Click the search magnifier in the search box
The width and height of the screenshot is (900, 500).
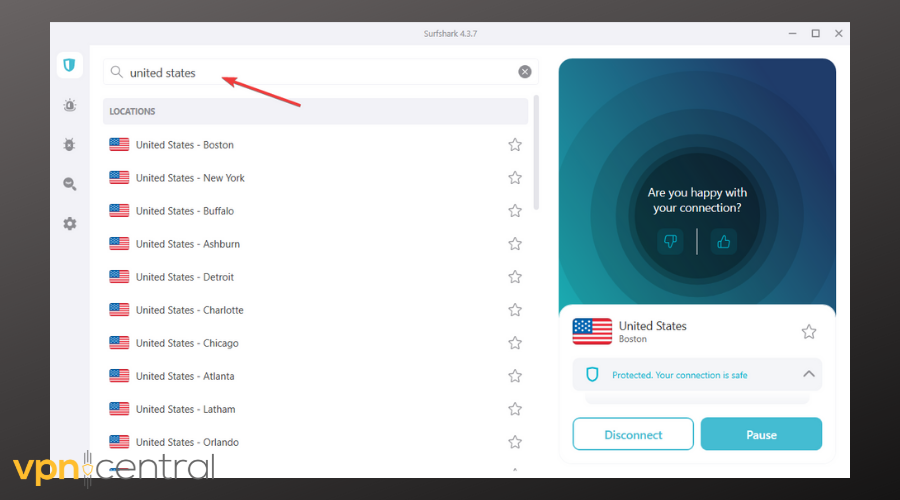(117, 72)
